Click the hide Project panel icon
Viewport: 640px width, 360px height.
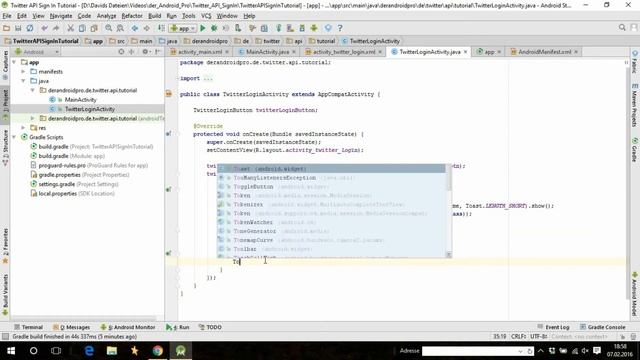point(158,52)
